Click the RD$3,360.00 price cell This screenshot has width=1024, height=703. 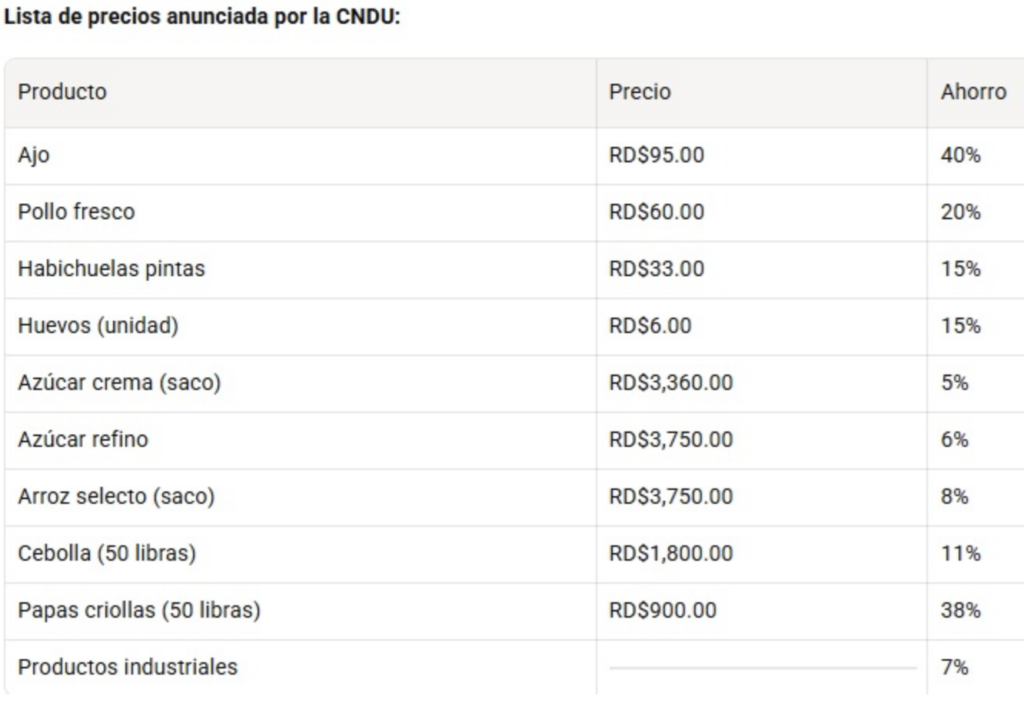tap(670, 383)
